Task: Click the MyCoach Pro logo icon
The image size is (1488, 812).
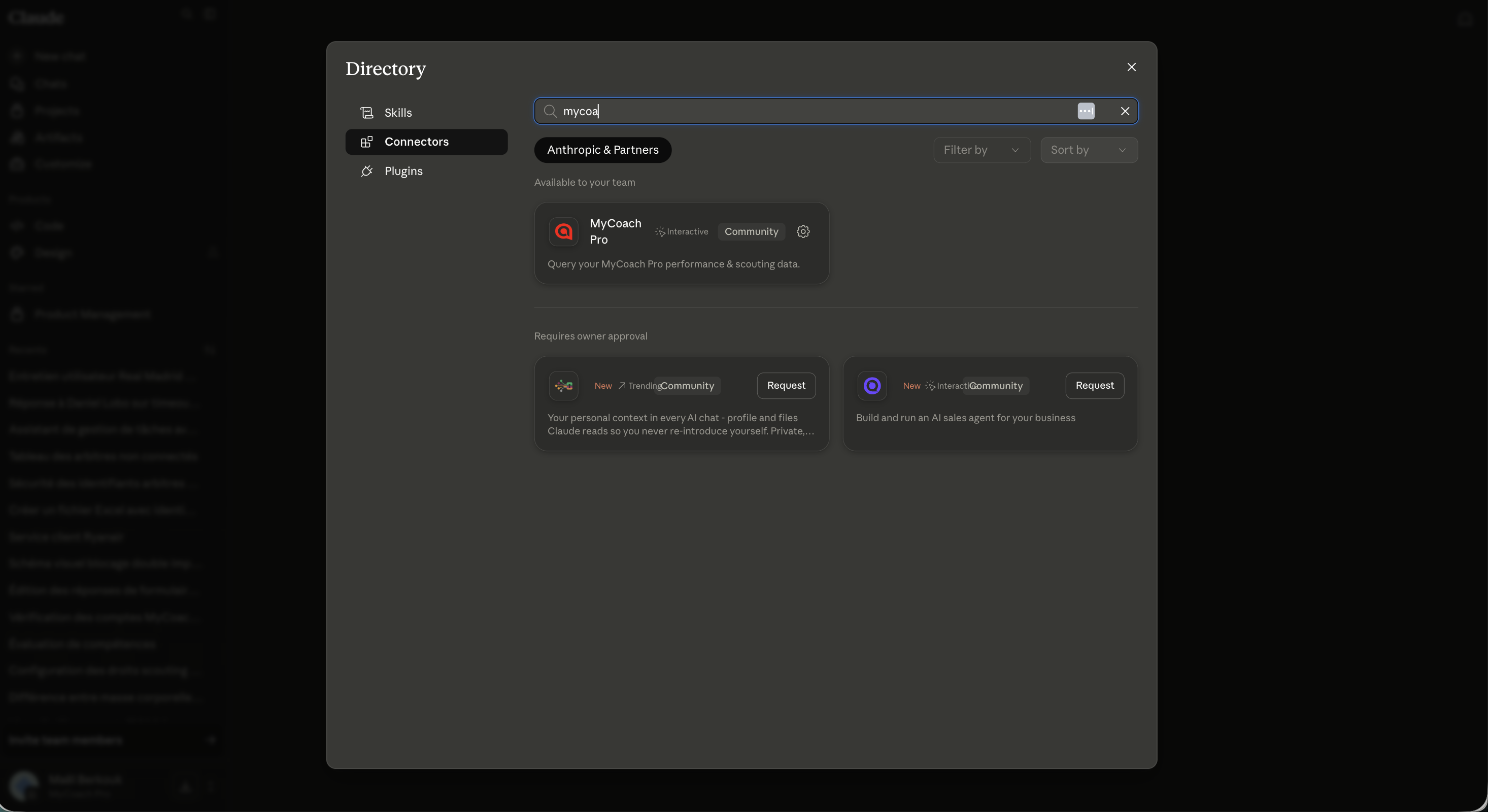Action: coord(563,231)
